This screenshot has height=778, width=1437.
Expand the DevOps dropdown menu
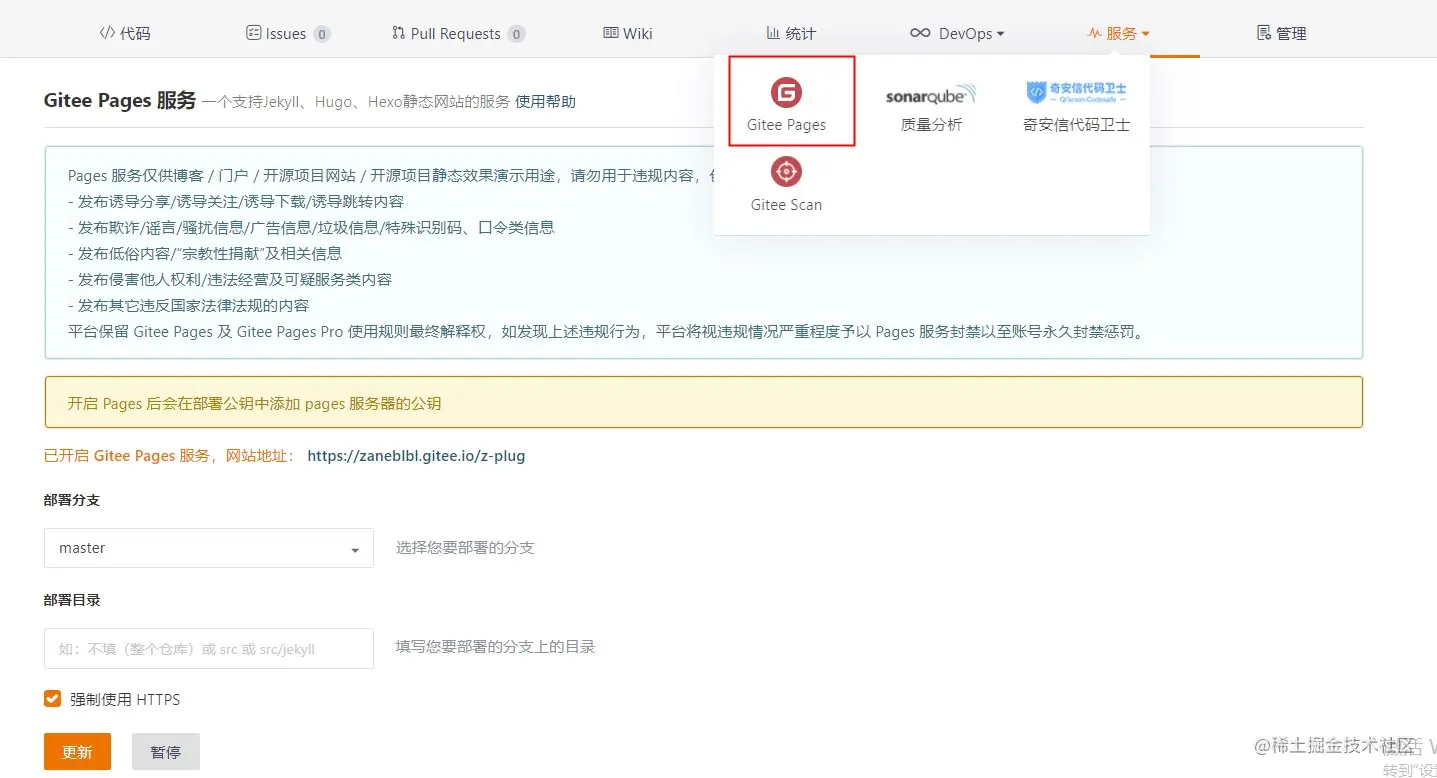(957, 33)
